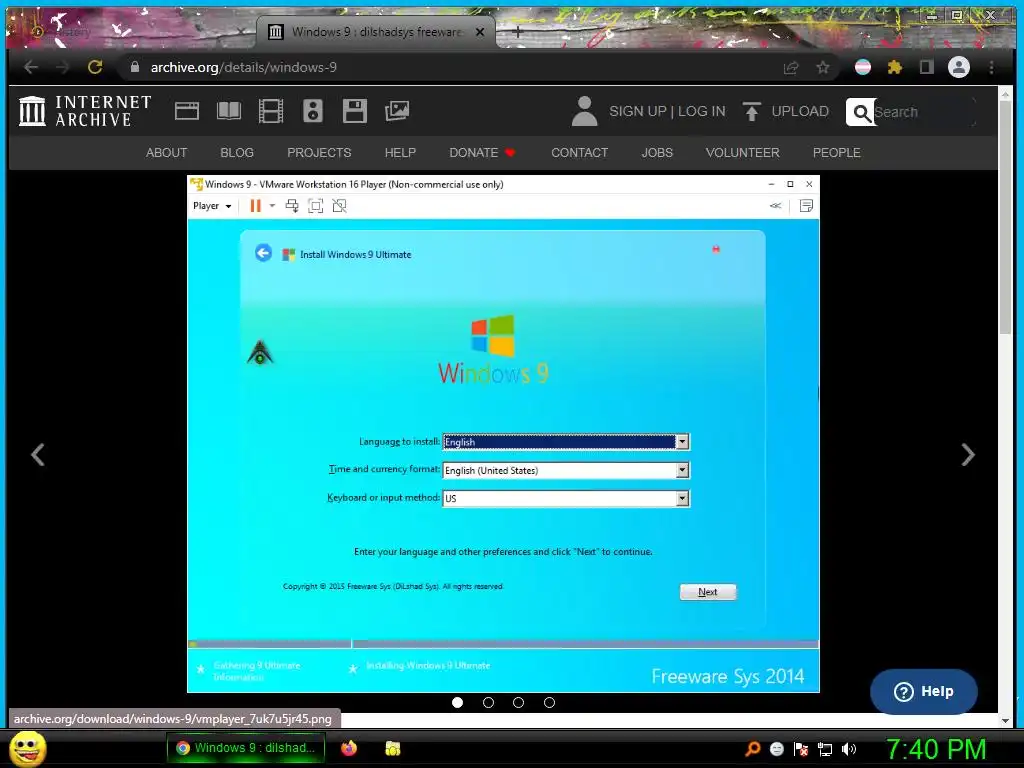
Task: Click the Next button in installer
Action: coord(708,592)
